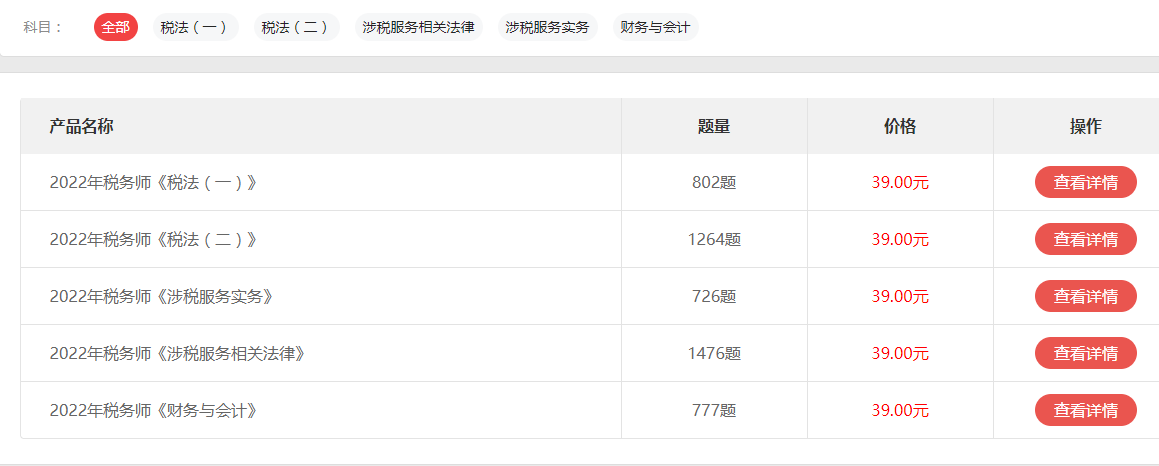Filter by 税法（一） subject
Image resolution: width=1159 pixels, height=466 pixels.
196,27
